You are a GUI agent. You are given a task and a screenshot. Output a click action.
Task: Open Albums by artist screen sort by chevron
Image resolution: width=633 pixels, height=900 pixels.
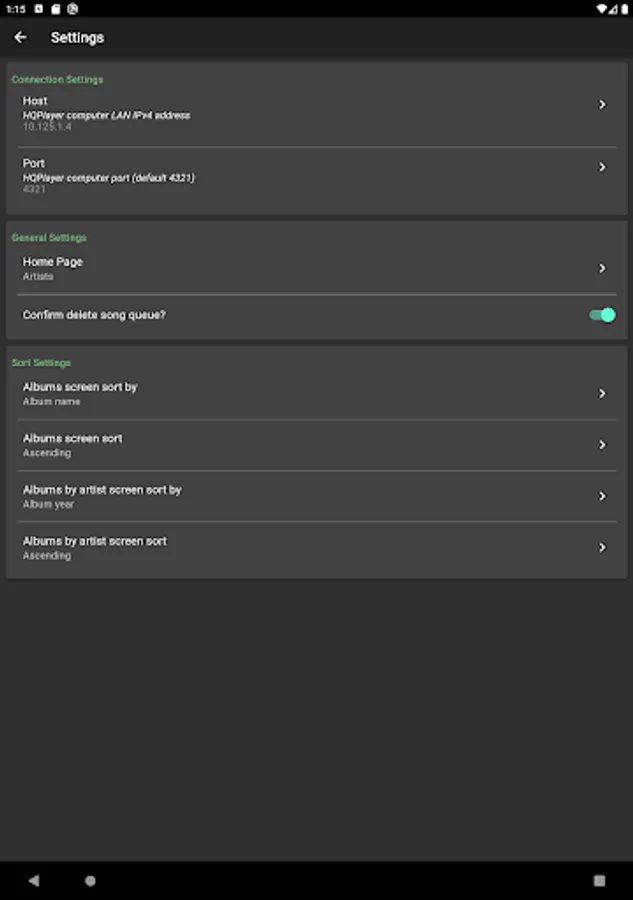coord(602,496)
